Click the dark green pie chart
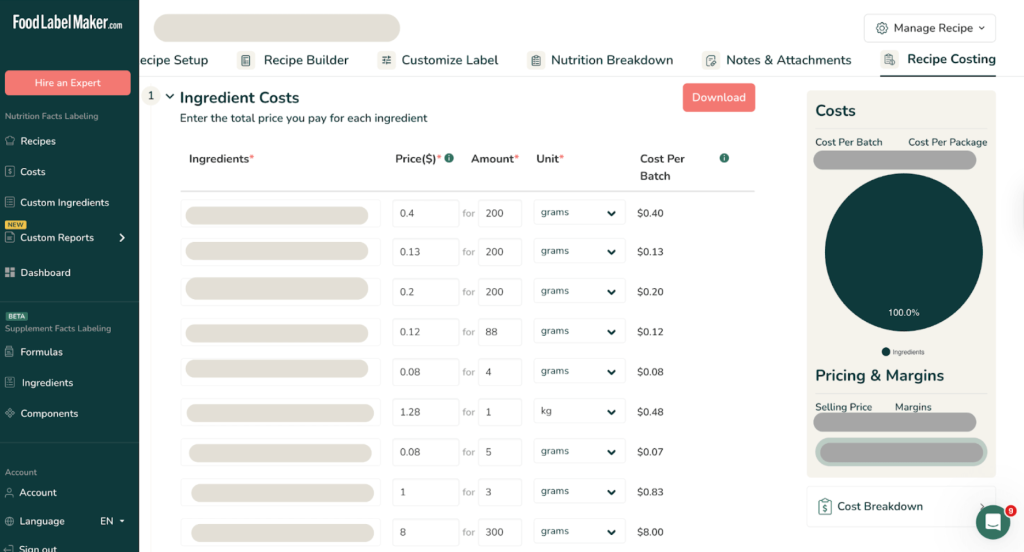The height and width of the screenshot is (552, 1024). point(903,252)
